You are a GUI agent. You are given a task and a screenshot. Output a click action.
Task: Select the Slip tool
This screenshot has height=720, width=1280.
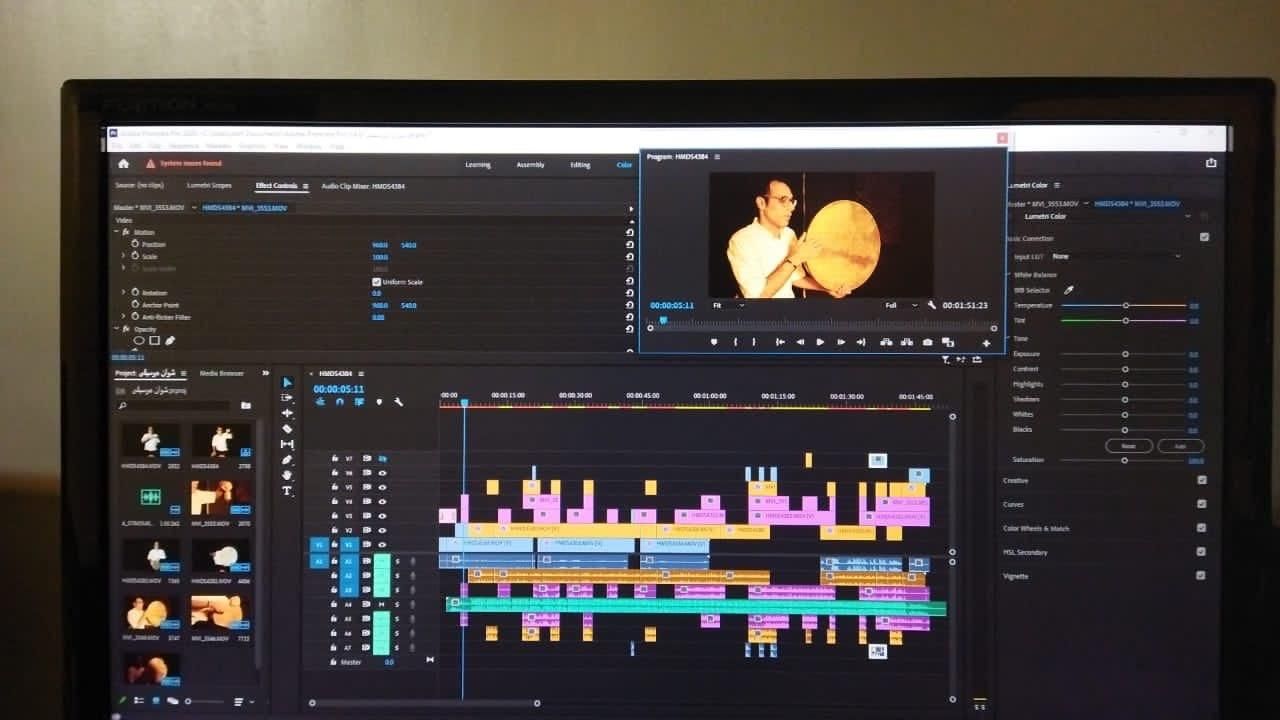pos(287,444)
